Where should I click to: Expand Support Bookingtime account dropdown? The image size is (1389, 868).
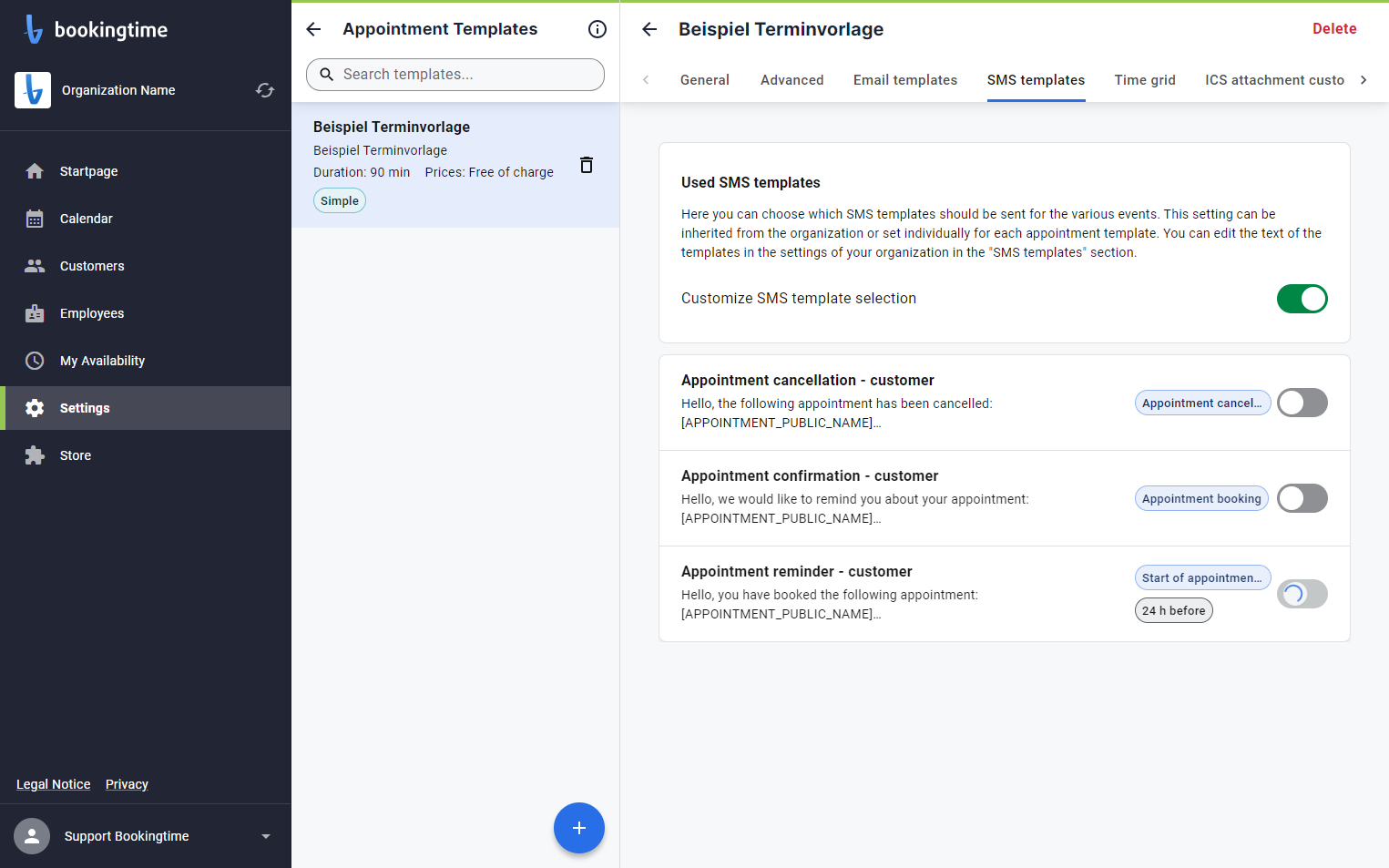tap(266, 836)
